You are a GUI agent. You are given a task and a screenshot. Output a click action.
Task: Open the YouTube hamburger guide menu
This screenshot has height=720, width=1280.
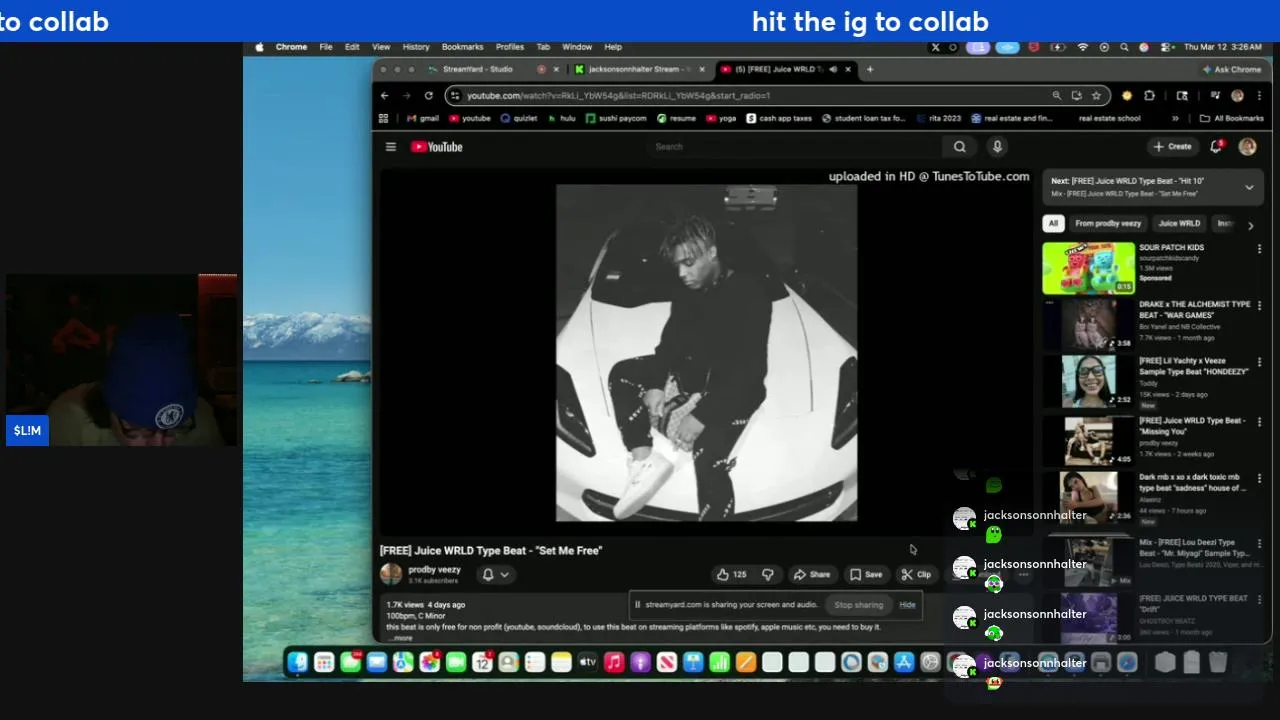point(391,147)
